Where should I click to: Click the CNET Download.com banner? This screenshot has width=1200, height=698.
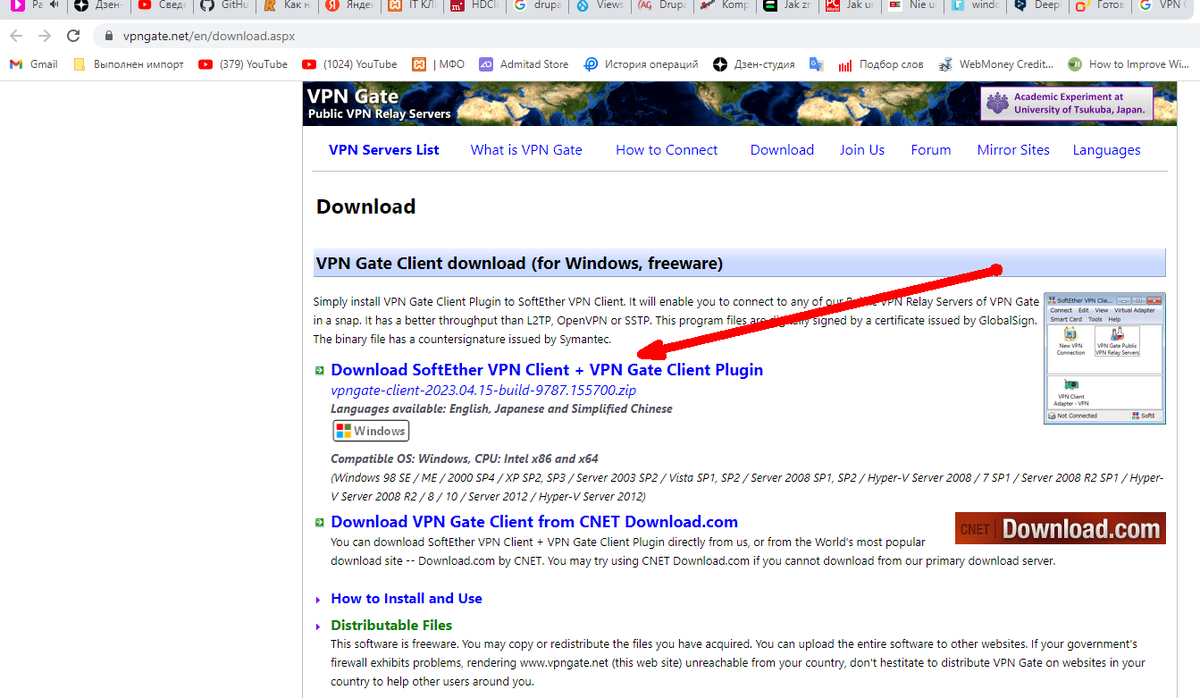tap(1060, 528)
